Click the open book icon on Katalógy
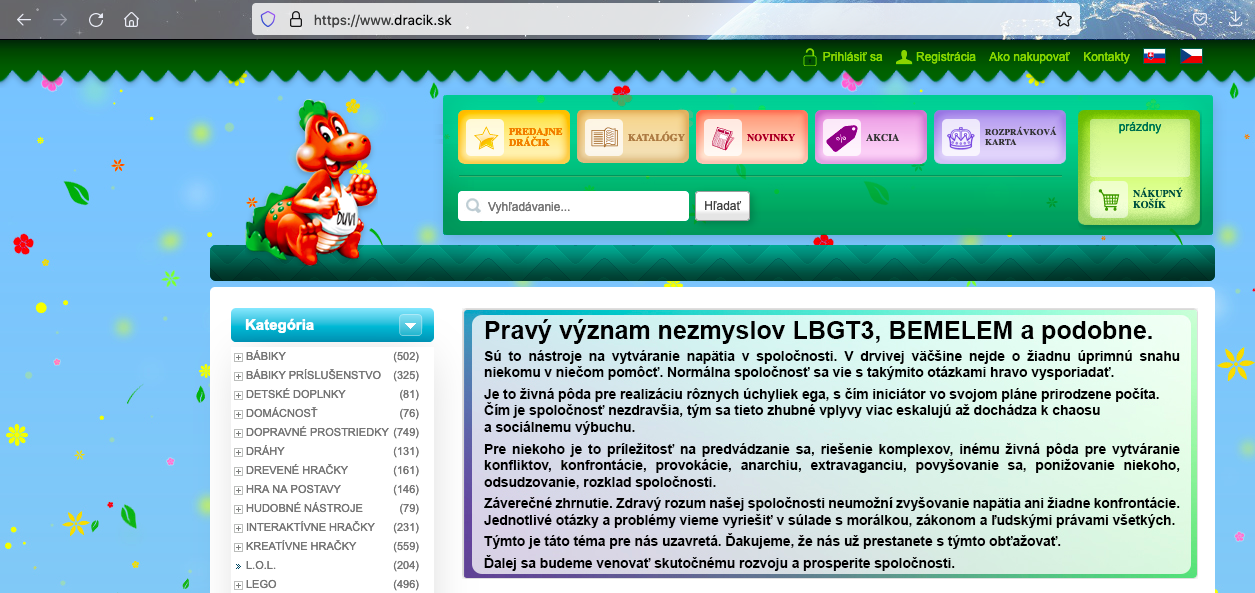 (604, 138)
